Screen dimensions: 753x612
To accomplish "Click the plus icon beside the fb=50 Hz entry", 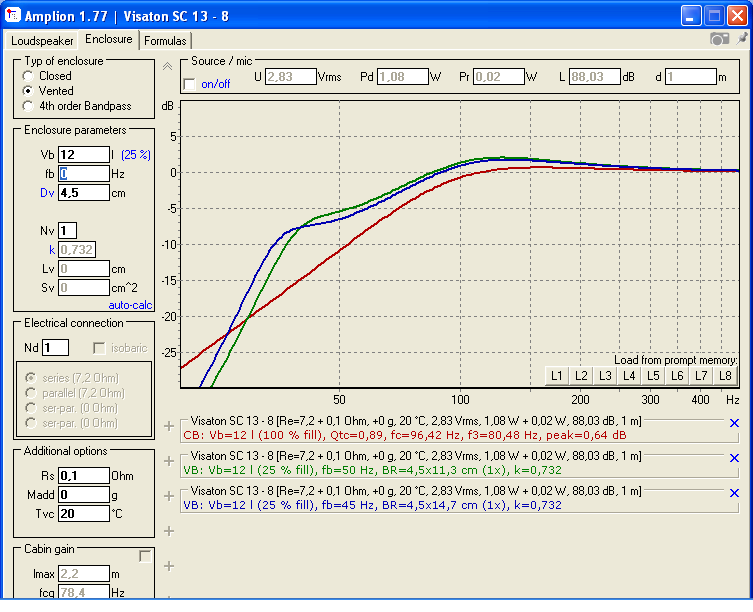I will coord(169,461).
